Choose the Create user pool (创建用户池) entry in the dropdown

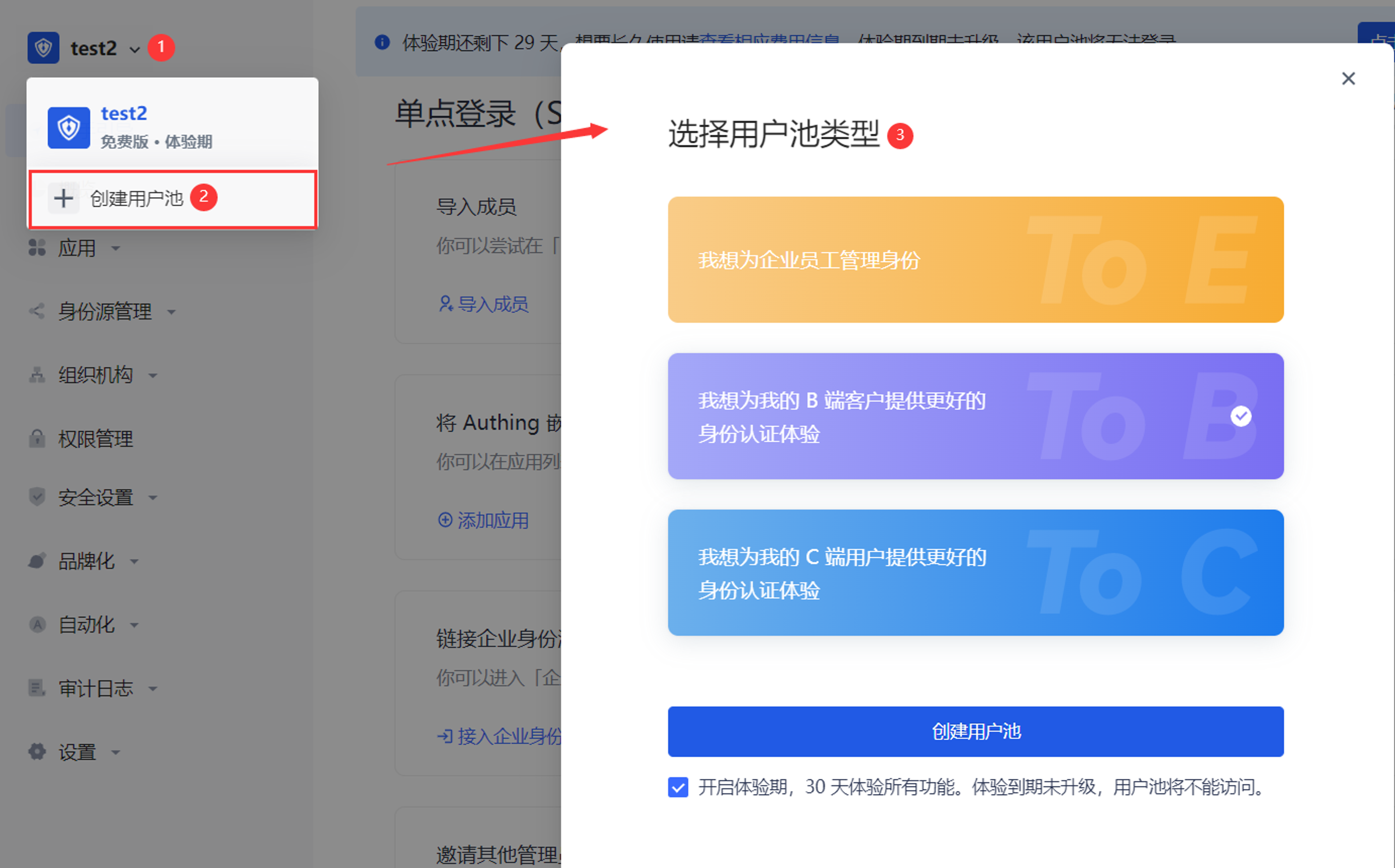pos(137,199)
